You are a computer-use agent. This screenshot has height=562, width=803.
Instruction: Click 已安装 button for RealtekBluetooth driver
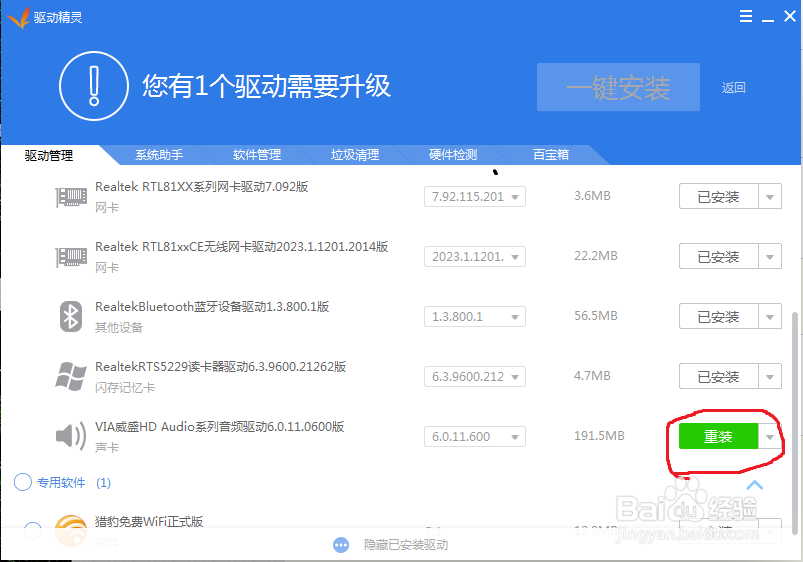pyautogui.click(x=719, y=317)
